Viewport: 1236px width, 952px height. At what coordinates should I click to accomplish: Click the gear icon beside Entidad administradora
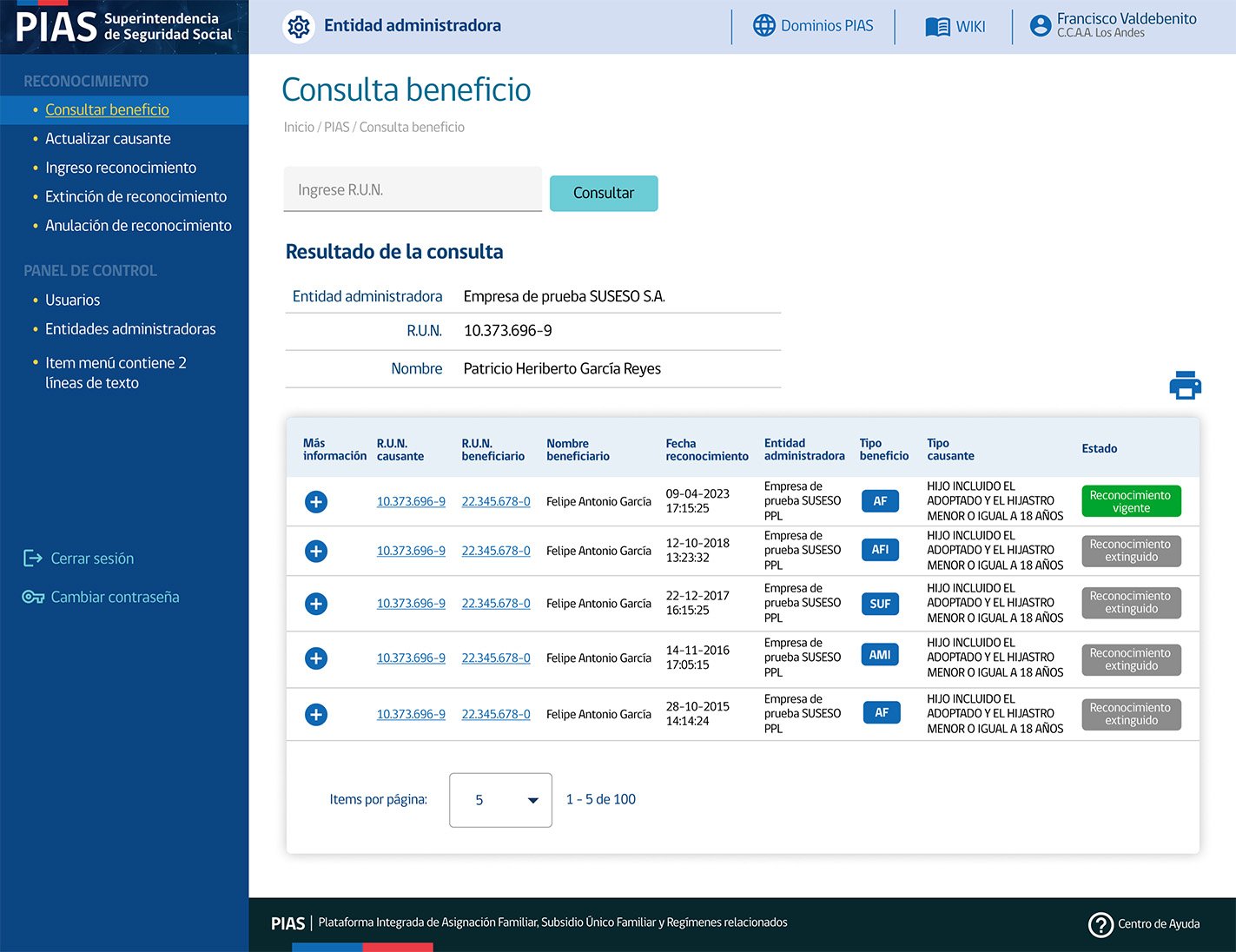tap(299, 27)
